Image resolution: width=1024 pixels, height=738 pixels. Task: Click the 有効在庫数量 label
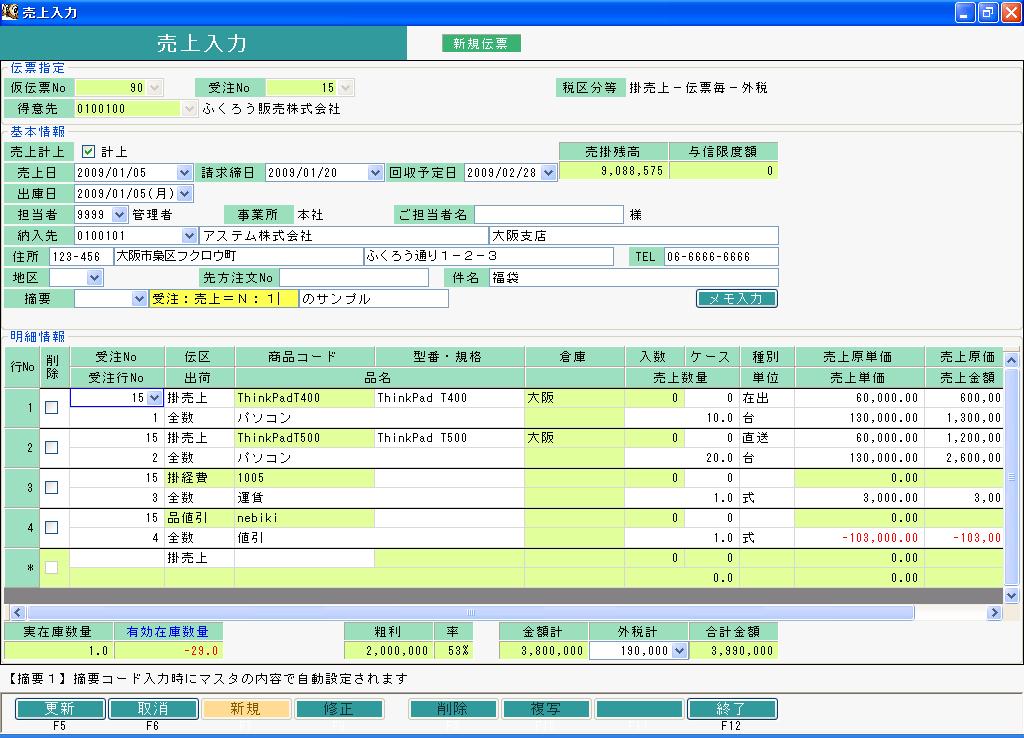pyautogui.click(x=168, y=632)
